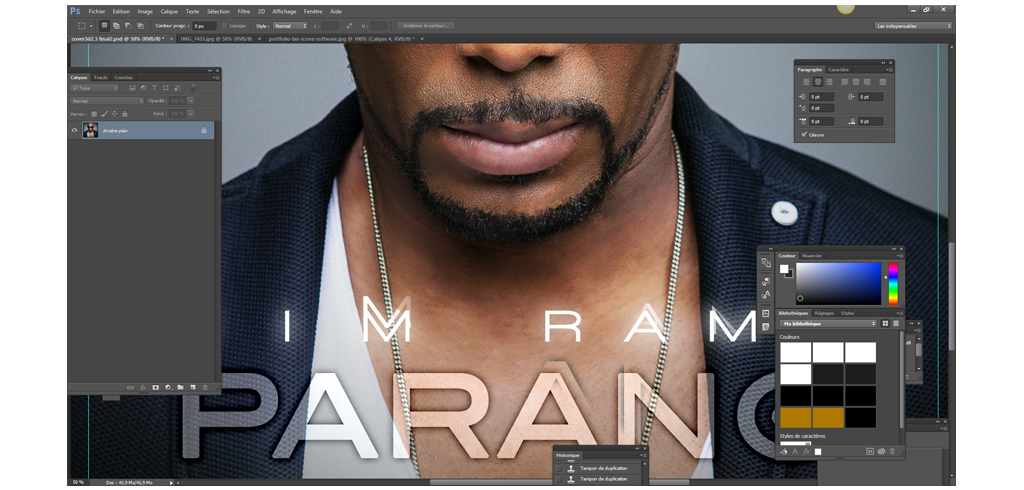Screen dimensions: 1024x490
Task: Click the link layers icon
Action: pyautogui.click(x=130, y=386)
